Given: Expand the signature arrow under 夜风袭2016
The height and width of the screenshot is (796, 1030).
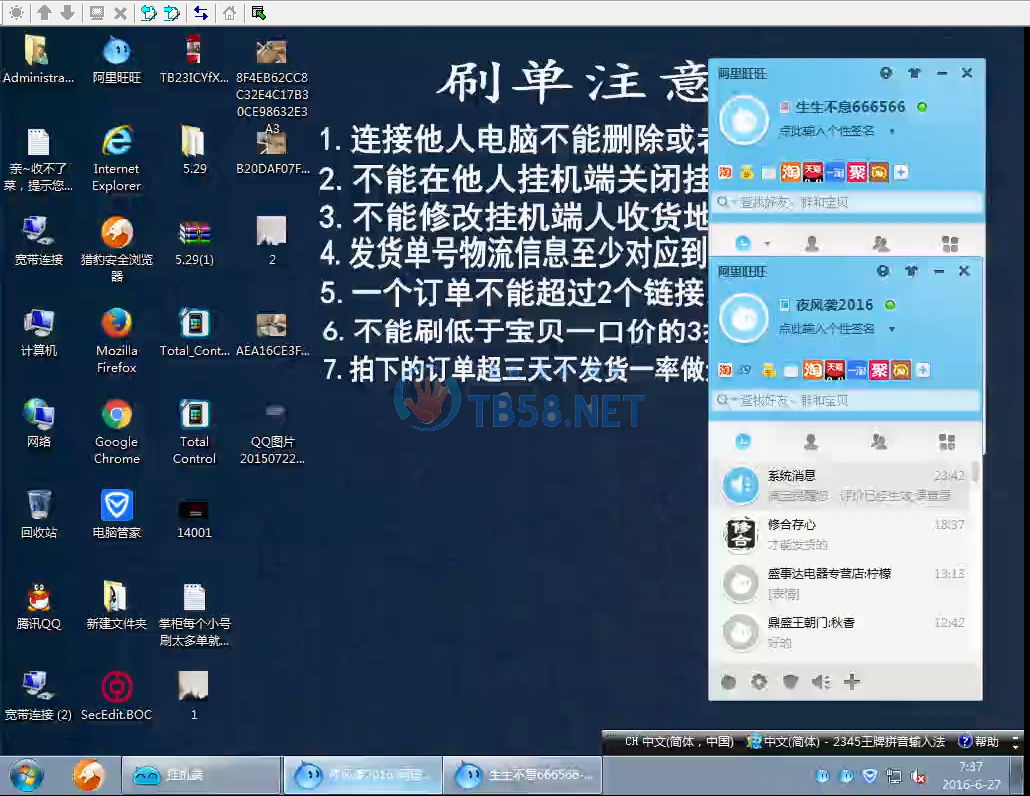Looking at the screenshot, I should pos(891,329).
